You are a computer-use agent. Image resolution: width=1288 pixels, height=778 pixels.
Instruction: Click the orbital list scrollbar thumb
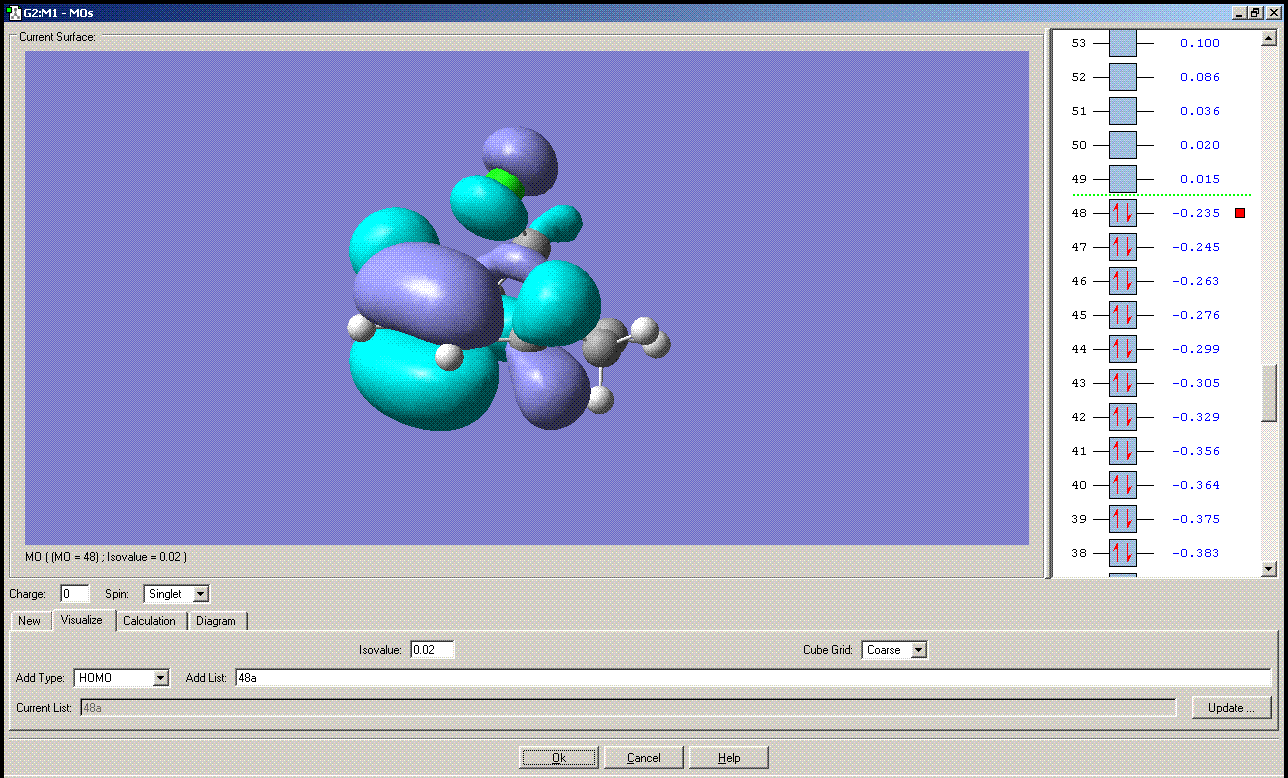click(x=1269, y=394)
